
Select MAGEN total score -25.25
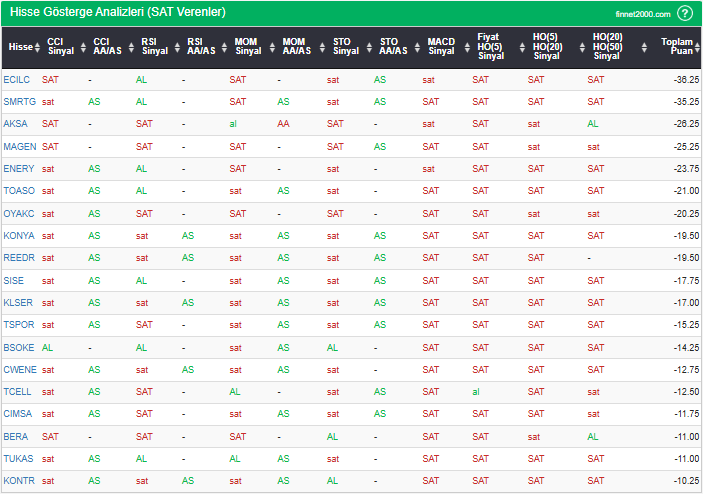686,147
